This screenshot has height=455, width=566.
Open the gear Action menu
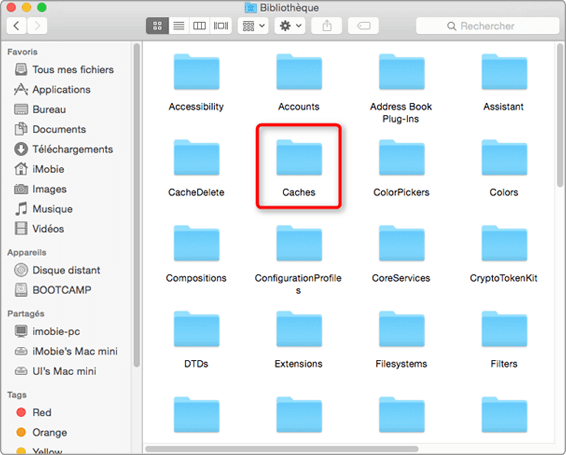pyautogui.click(x=290, y=26)
